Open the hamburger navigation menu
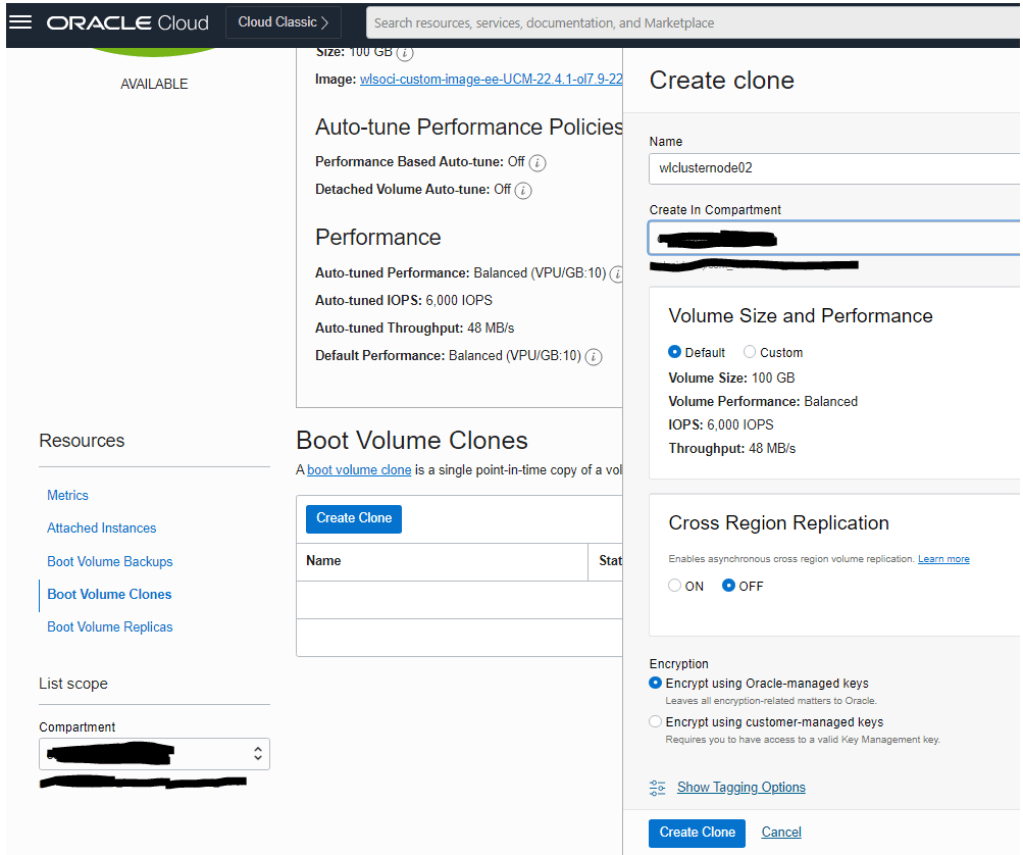 [20, 22]
